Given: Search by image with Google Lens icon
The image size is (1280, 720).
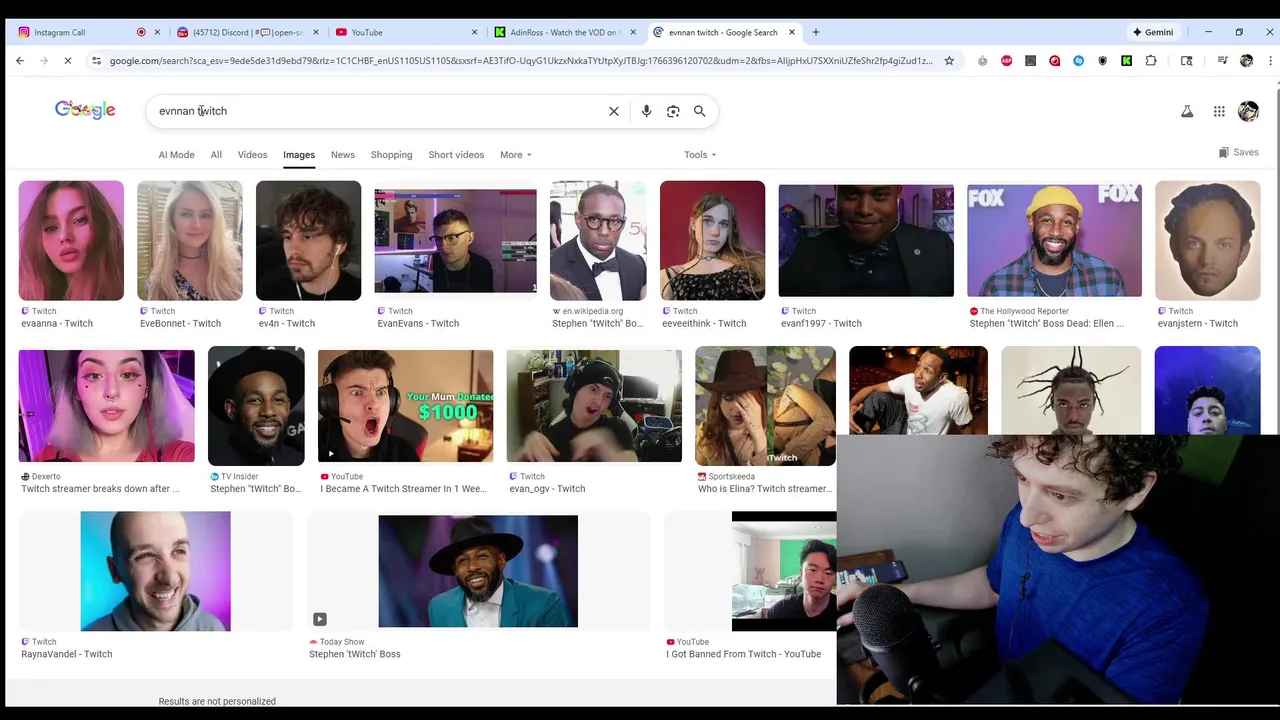Looking at the screenshot, I should tap(673, 111).
